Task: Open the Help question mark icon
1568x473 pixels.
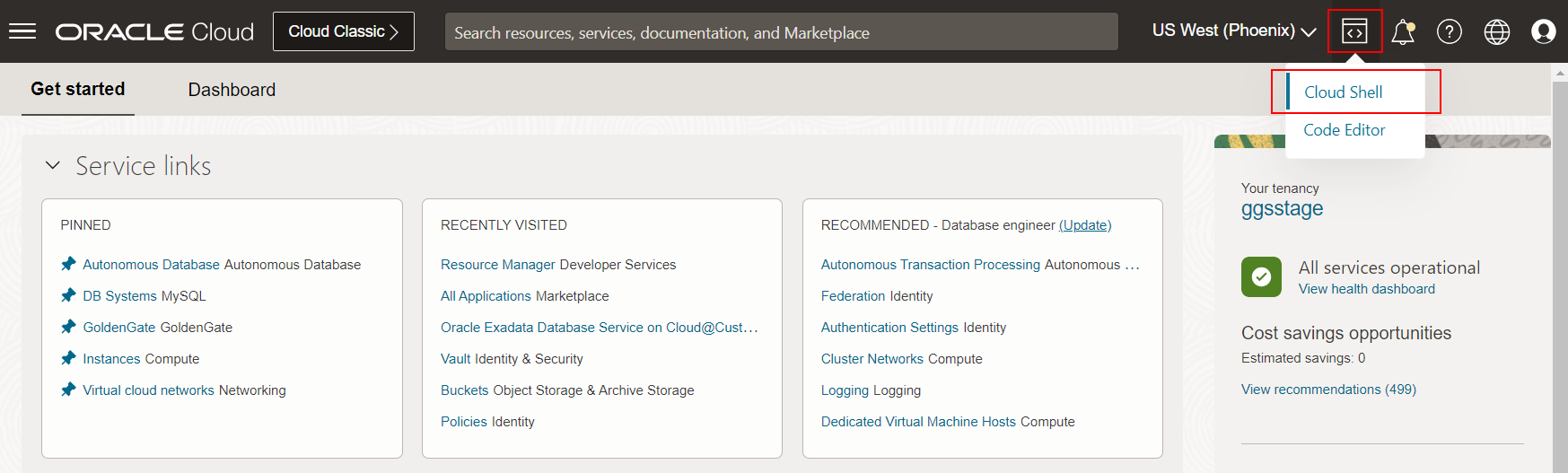Action: (1450, 31)
